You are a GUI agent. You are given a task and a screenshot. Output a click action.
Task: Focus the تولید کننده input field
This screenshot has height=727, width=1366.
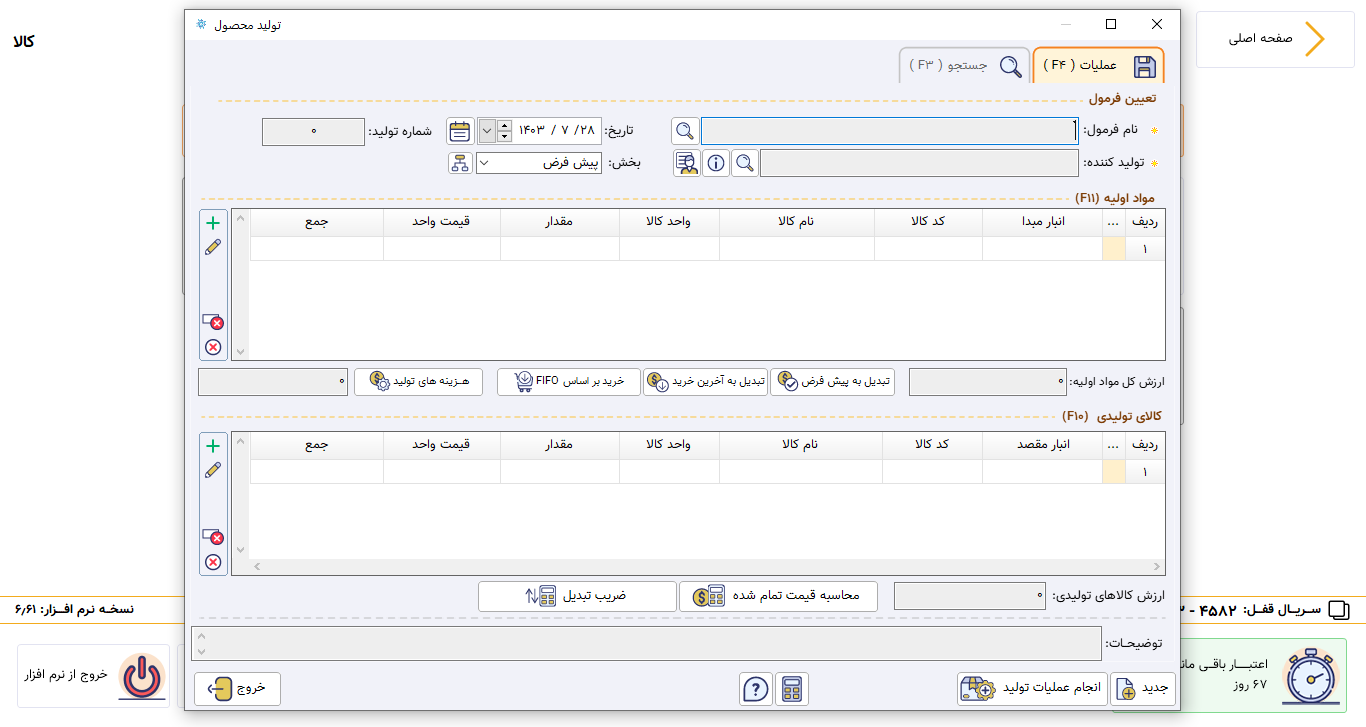point(919,163)
